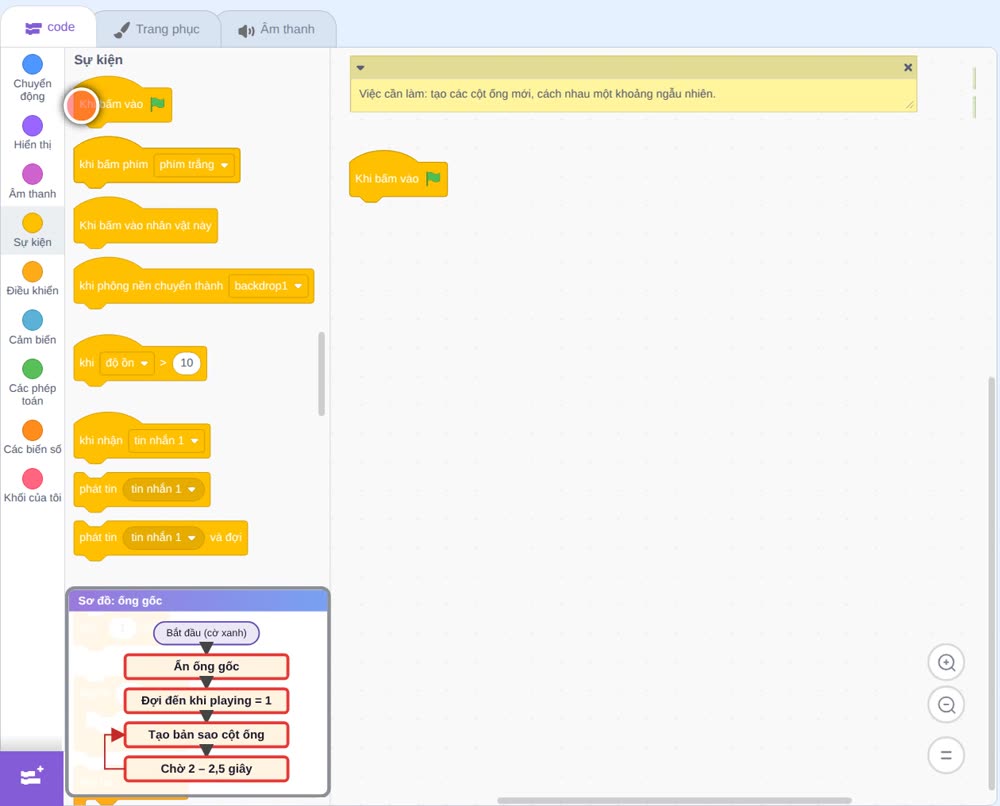This screenshot has width=1000, height=806.
Task: Select the Sự kiện blocks category
Action: [x=32, y=230]
